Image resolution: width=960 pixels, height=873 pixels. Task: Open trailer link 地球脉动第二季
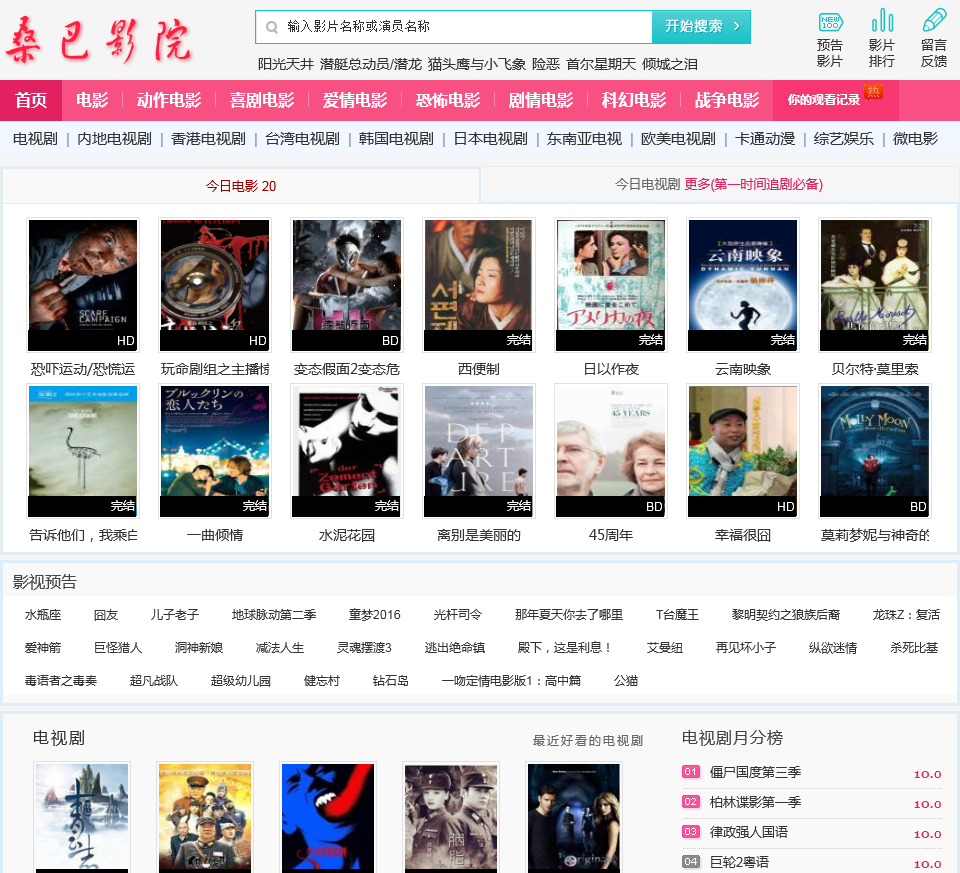click(x=274, y=615)
